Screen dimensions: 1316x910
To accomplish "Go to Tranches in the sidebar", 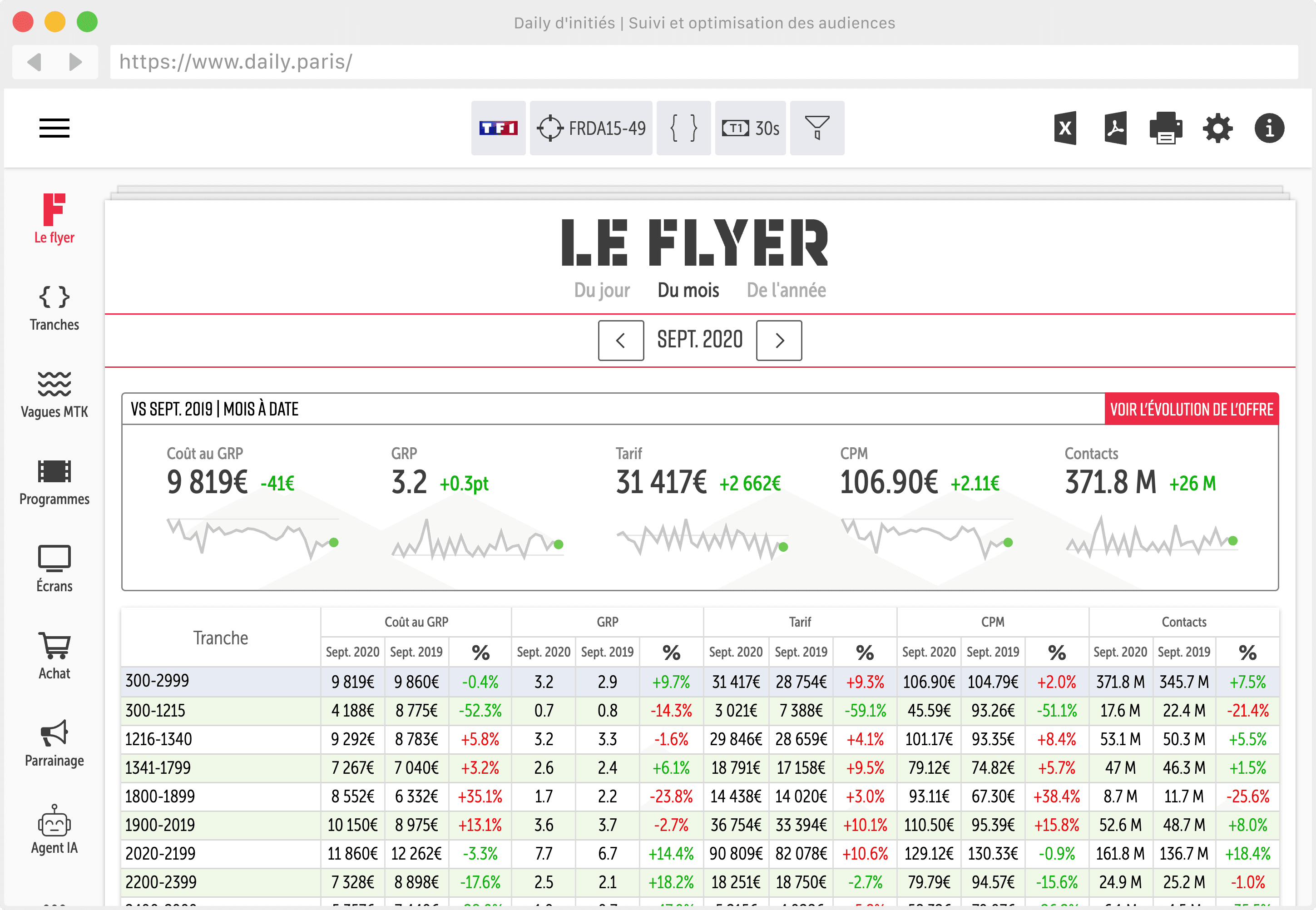I will (54, 308).
